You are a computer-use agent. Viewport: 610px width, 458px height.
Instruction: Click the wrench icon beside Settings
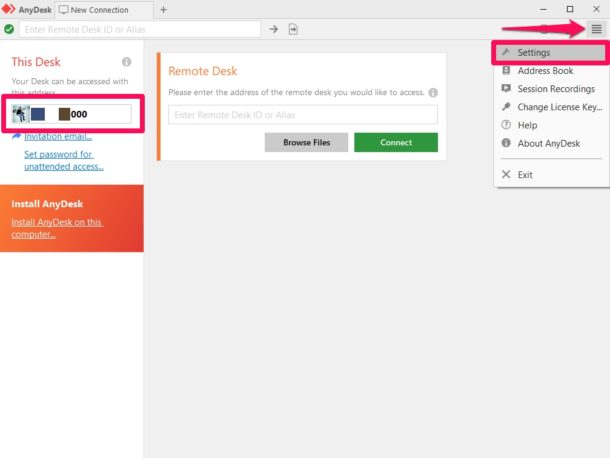coord(506,52)
